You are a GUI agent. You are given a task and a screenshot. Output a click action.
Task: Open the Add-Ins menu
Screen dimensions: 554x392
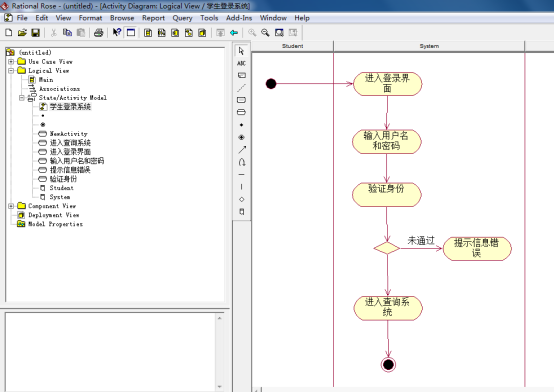pos(239,18)
